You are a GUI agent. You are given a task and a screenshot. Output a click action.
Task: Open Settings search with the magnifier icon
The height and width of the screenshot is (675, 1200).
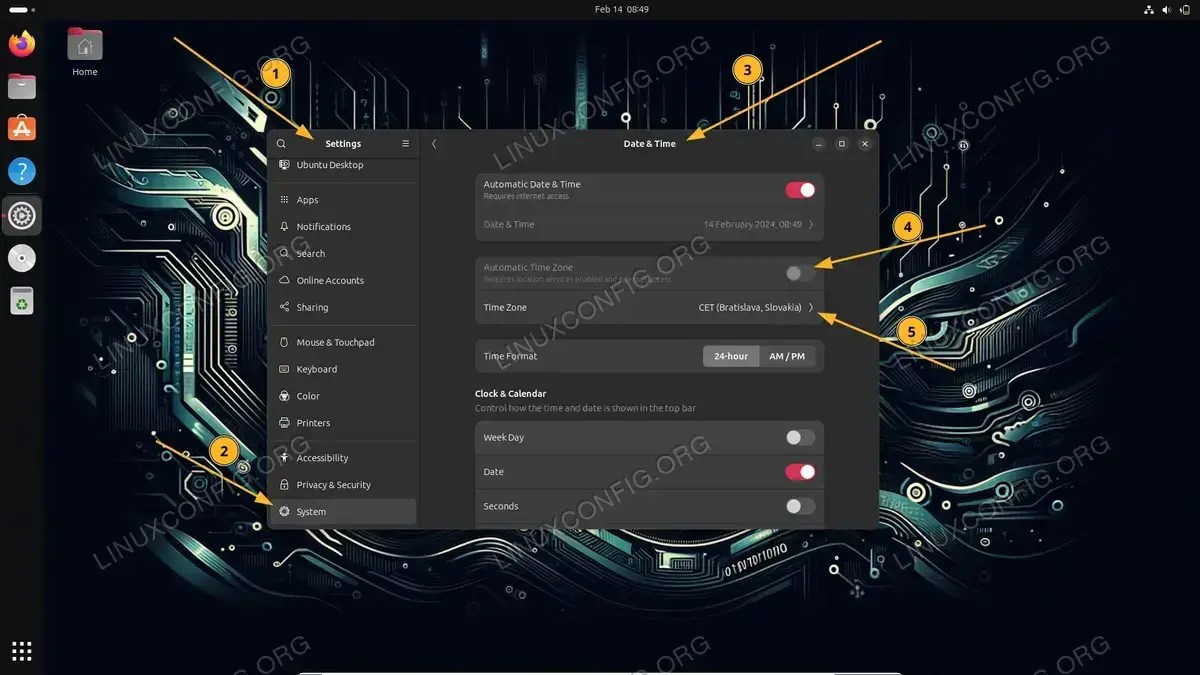click(x=281, y=143)
